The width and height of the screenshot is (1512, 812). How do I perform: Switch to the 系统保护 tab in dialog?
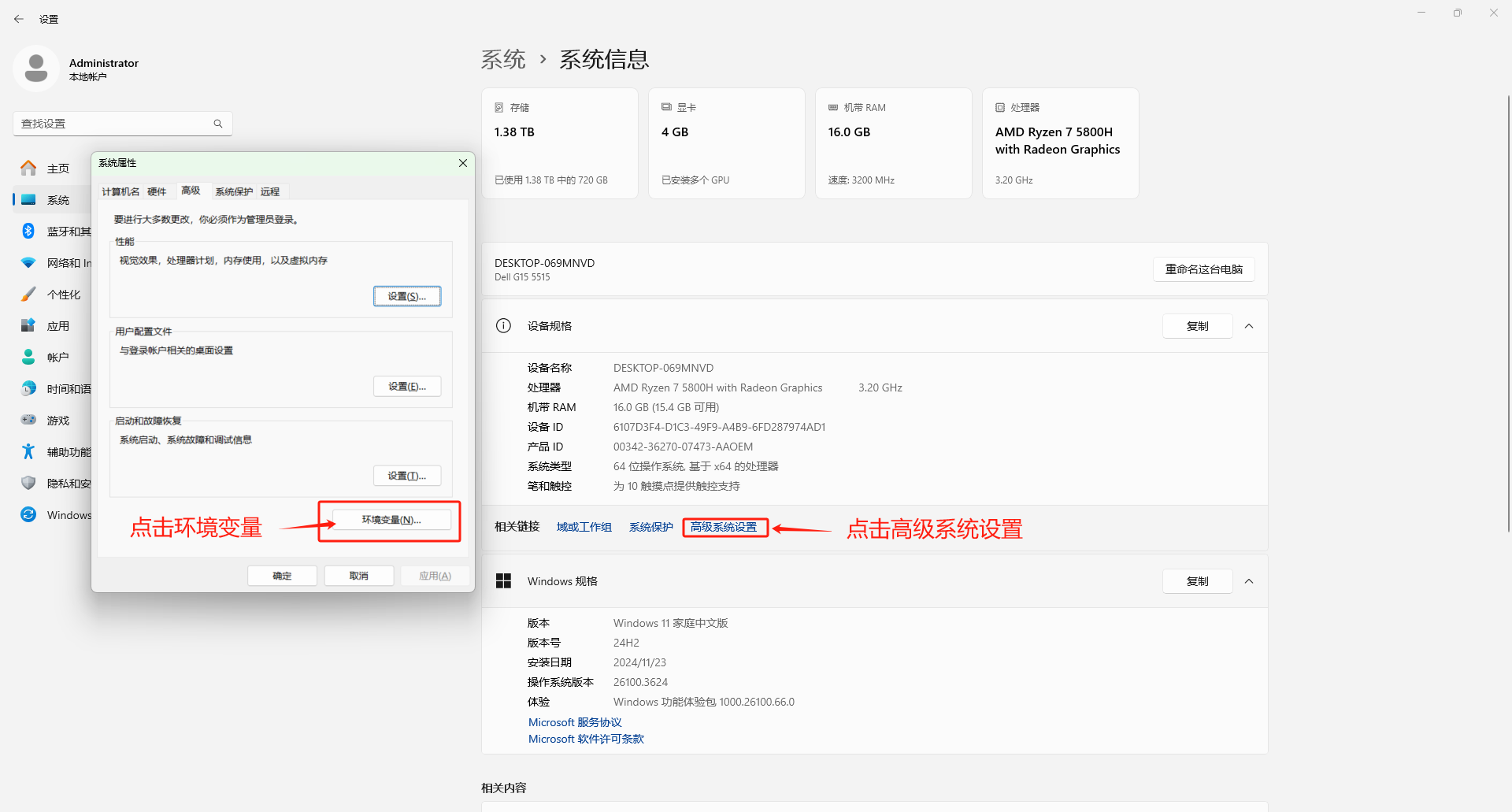(234, 191)
